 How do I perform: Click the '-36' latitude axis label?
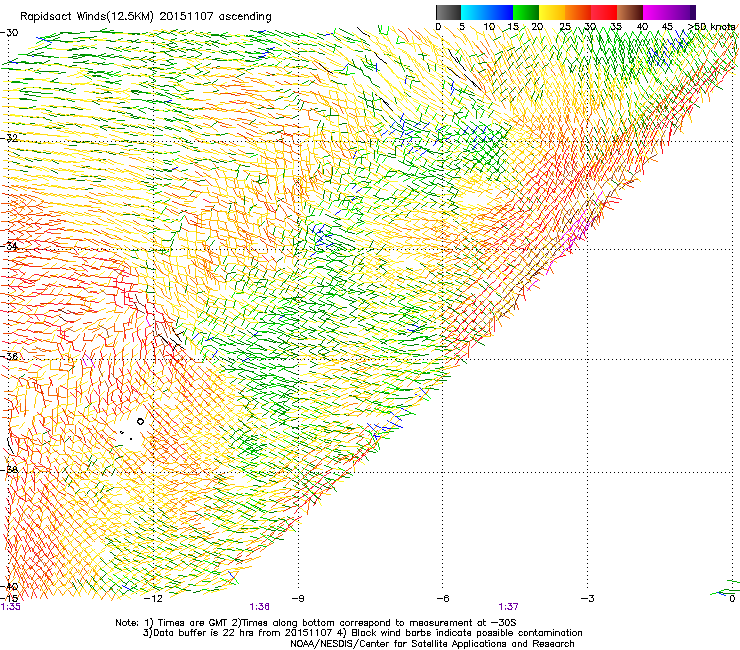9,356
